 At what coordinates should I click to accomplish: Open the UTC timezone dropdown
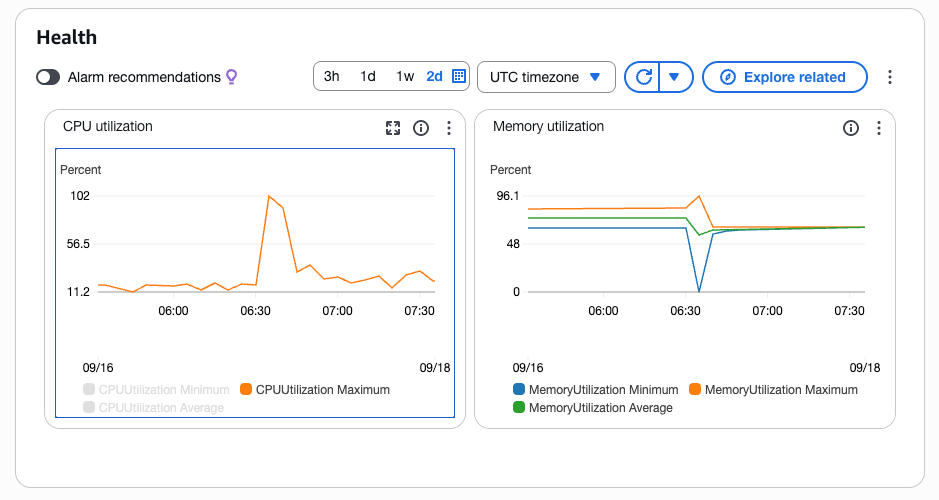546,77
